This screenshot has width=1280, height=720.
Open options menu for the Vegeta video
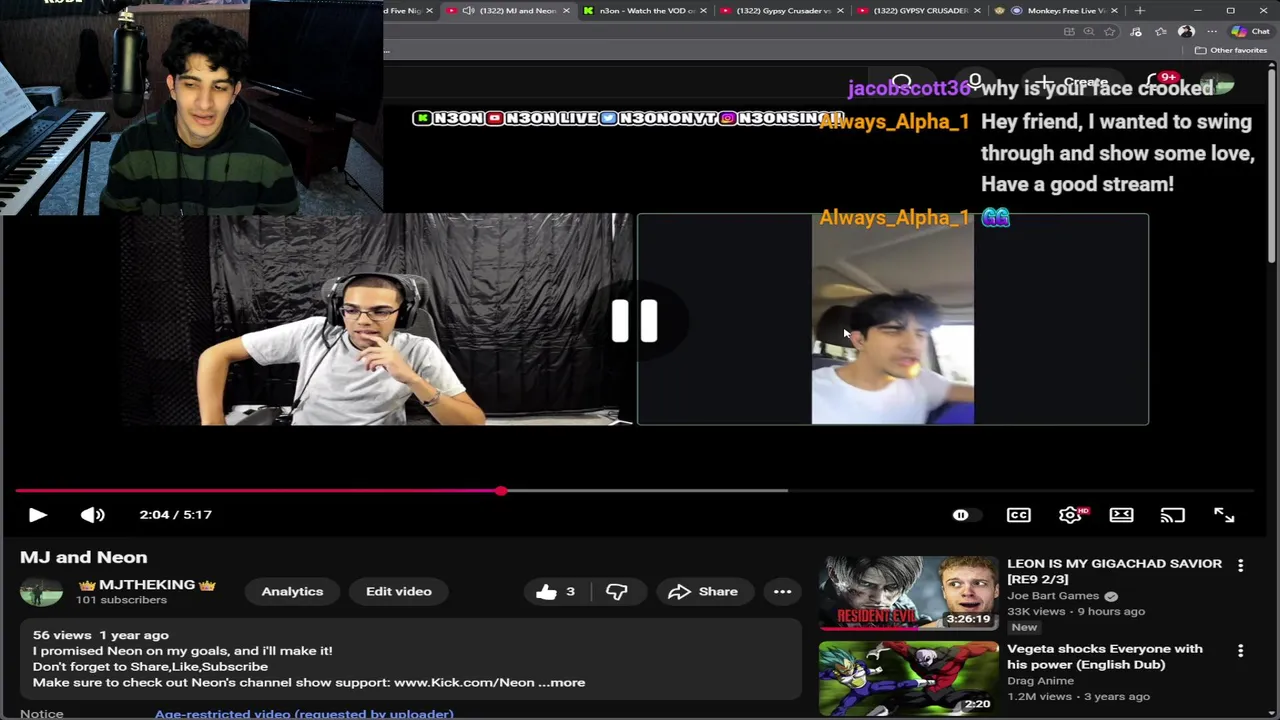tap(1240, 651)
